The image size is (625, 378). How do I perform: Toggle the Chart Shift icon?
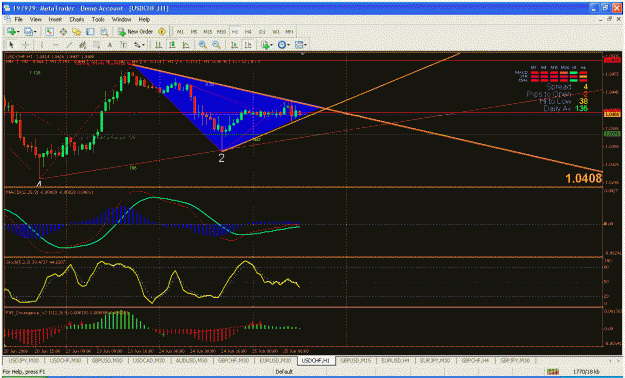(x=248, y=45)
